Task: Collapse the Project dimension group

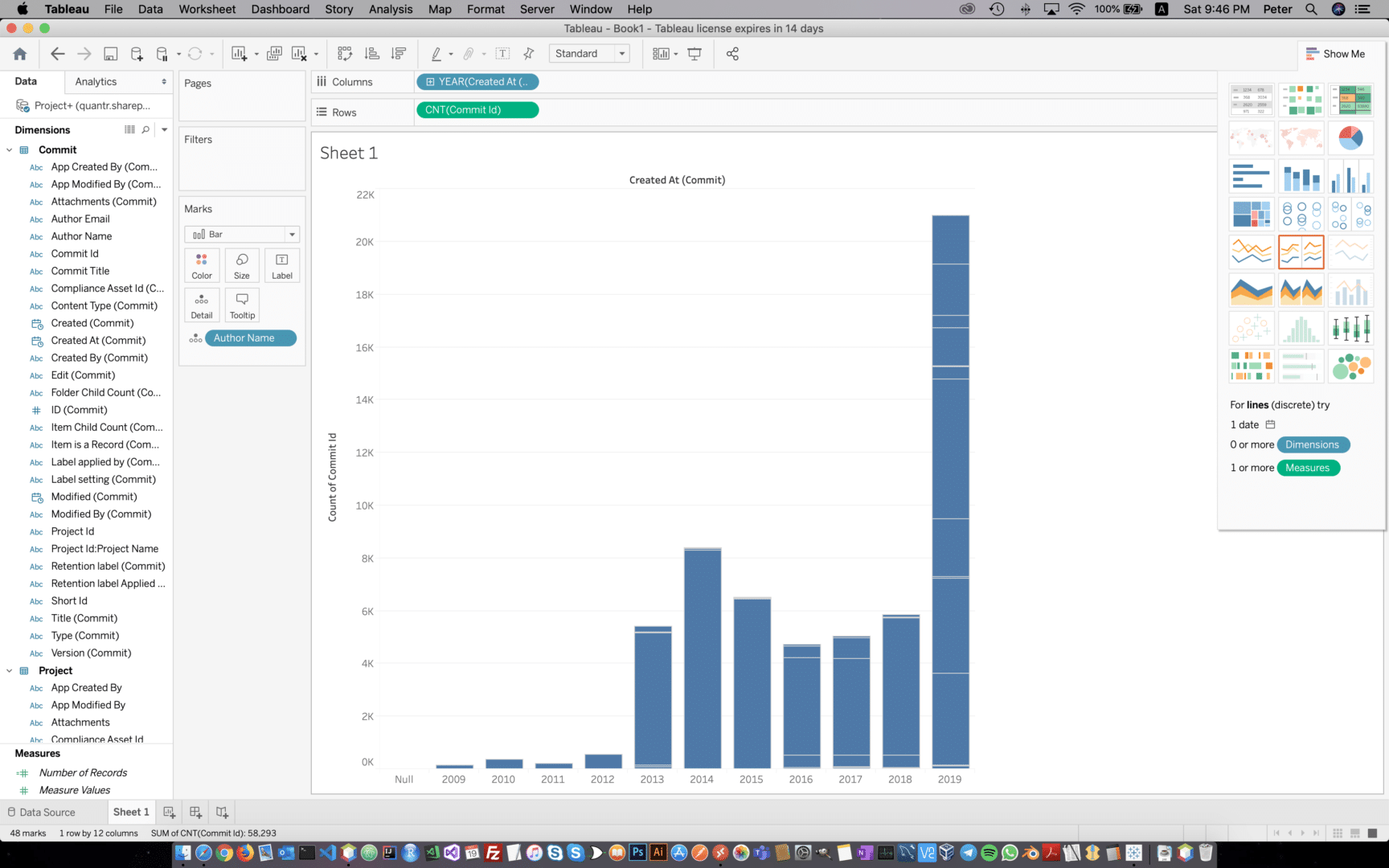Action: pyautogui.click(x=10, y=670)
